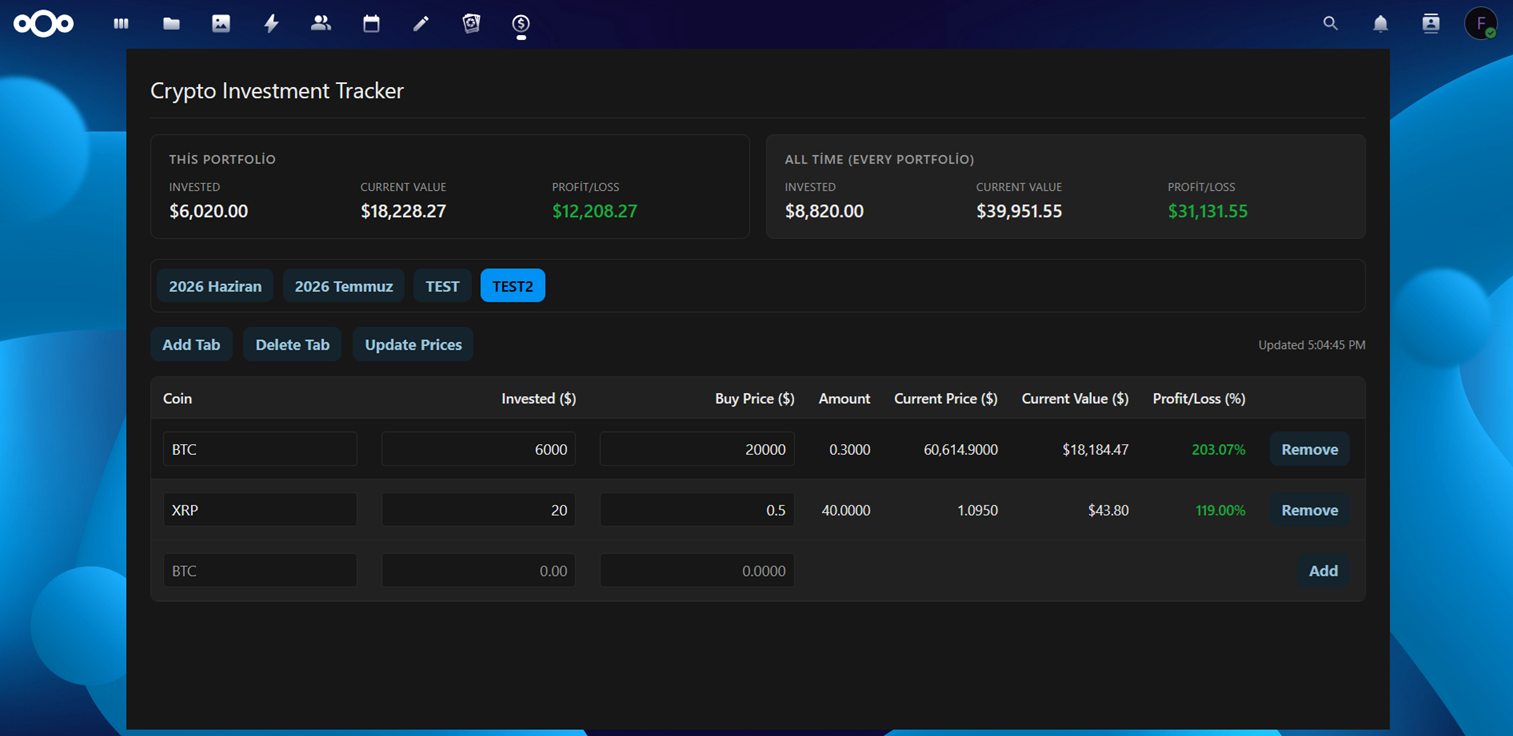Open the Crypto Tracker dollar icon

coord(521,23)
